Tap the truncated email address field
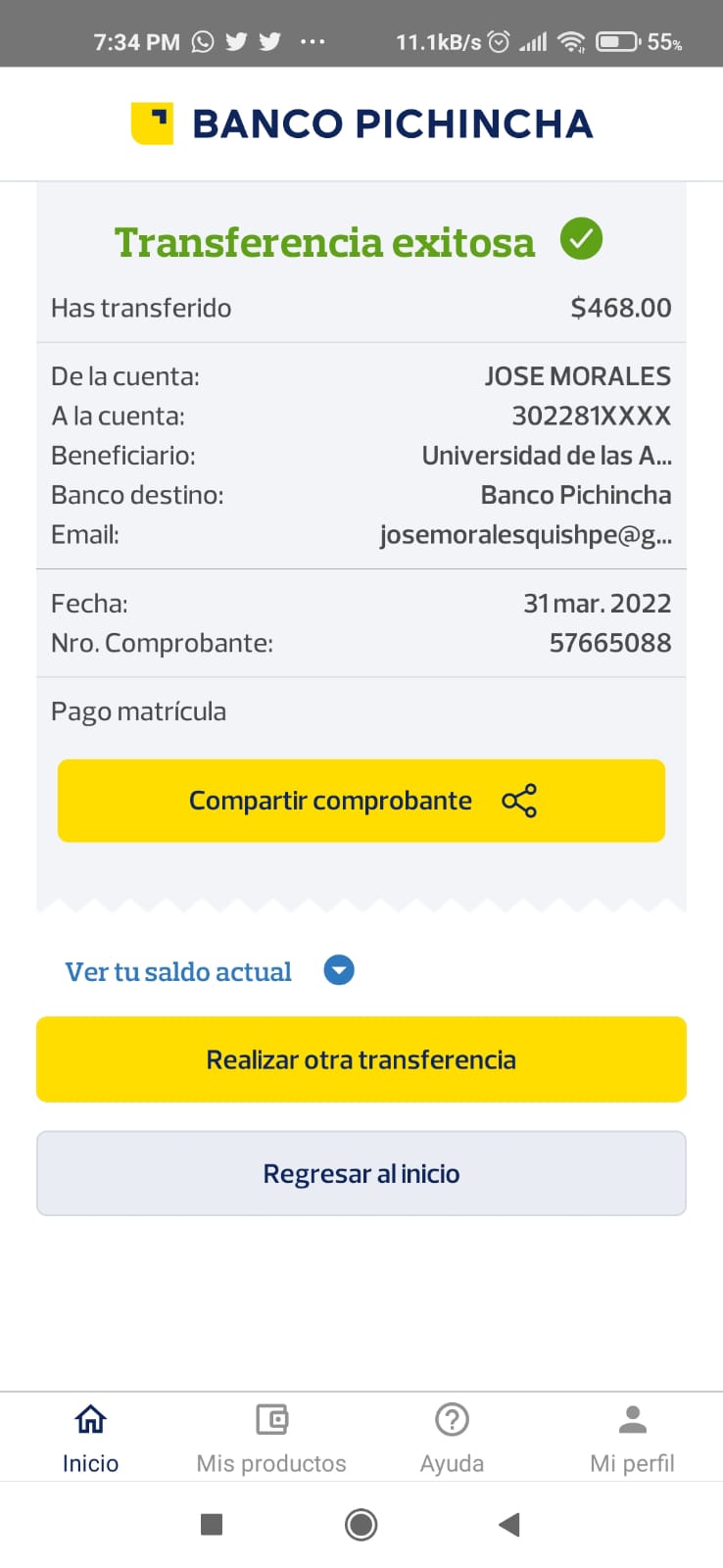This screenshot has width=723, height=1568. 525,535
